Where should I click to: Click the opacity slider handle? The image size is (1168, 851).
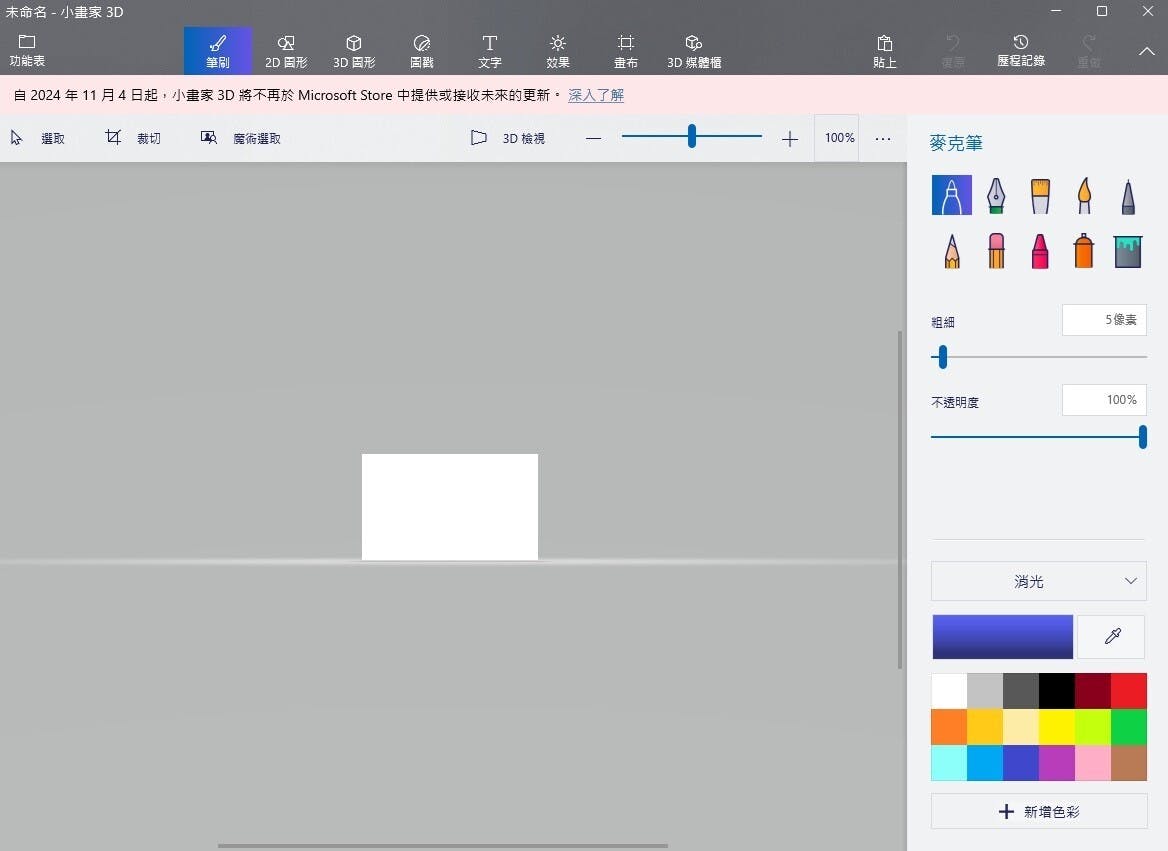point(1143,437)
